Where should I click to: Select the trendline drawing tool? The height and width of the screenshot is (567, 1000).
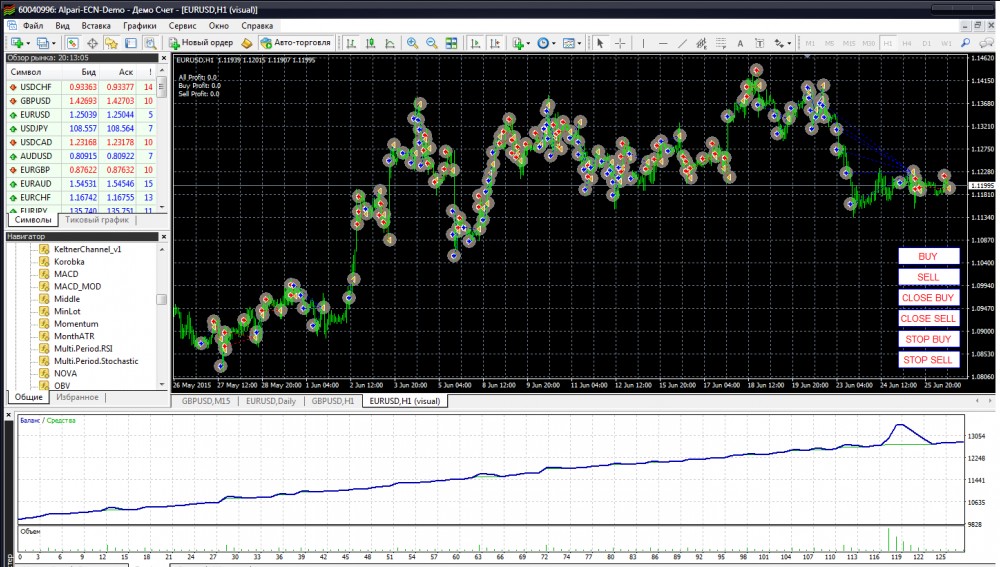pos(682,43)
